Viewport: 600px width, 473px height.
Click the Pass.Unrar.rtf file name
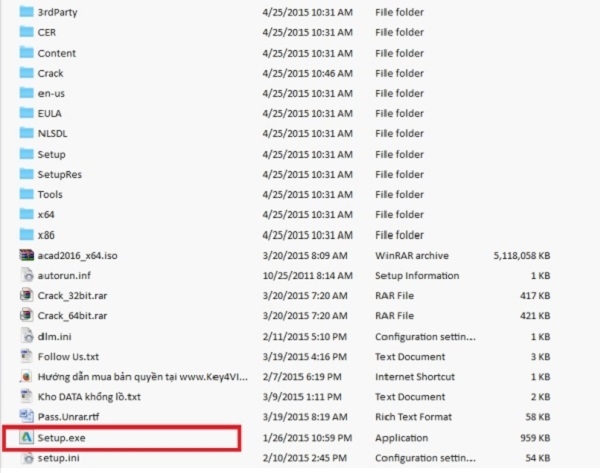click(x=68, y=417)
